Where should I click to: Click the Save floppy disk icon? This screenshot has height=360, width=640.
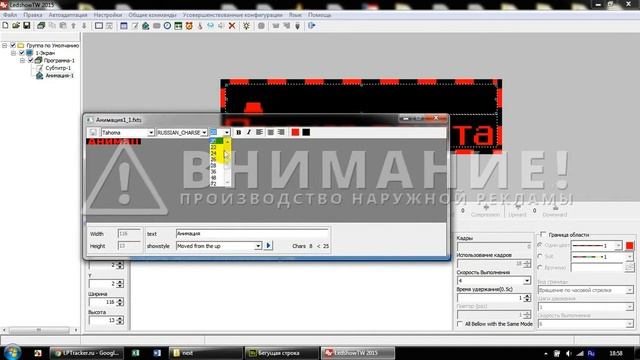pyautogui.click(x=27, y=26)
